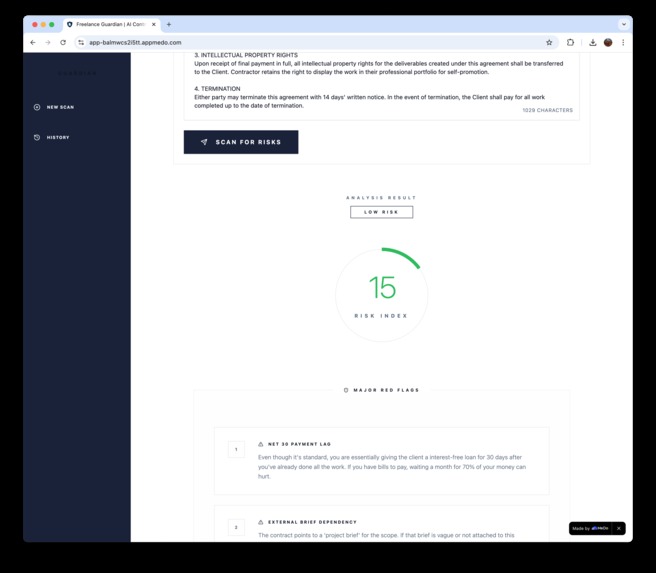Open the Chrome three-dot menu
656x573 pixels.
pyautogui.click(x=623, y=42)
